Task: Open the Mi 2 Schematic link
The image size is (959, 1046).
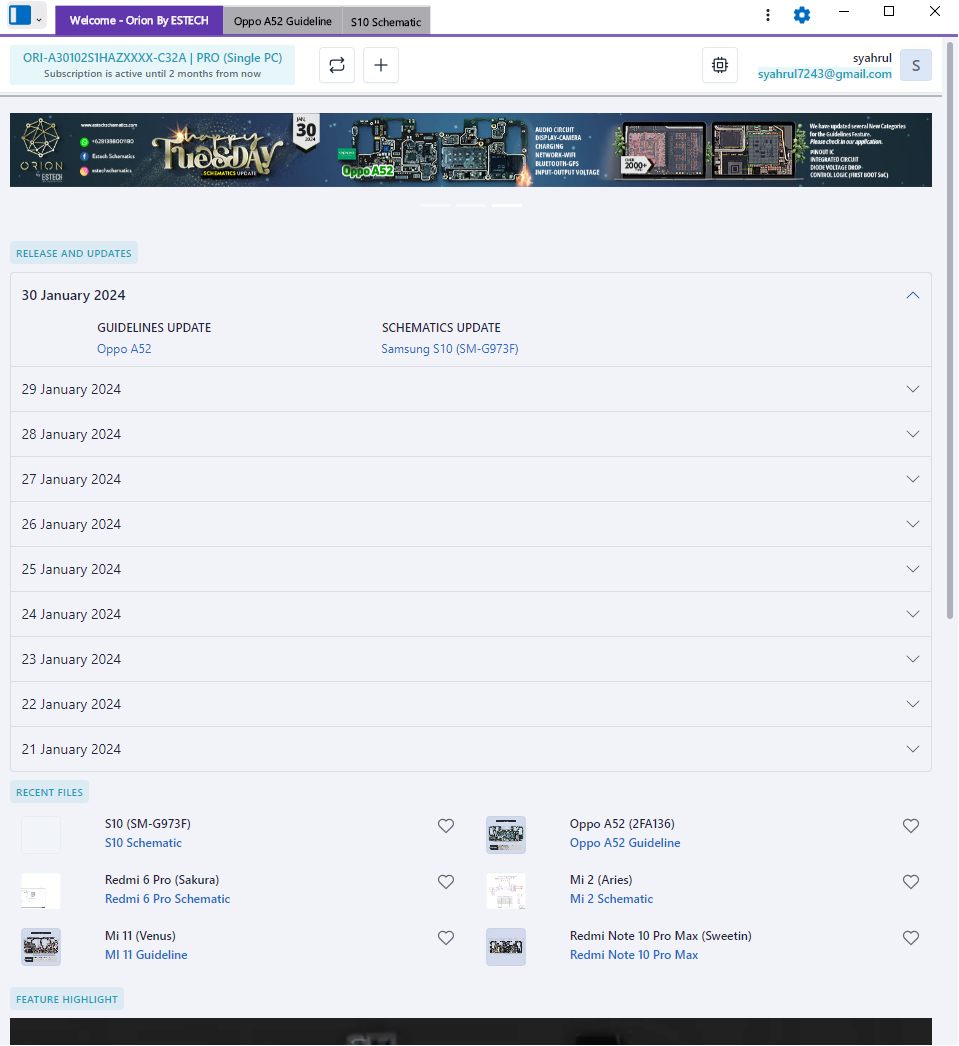Action: [611, 899]
